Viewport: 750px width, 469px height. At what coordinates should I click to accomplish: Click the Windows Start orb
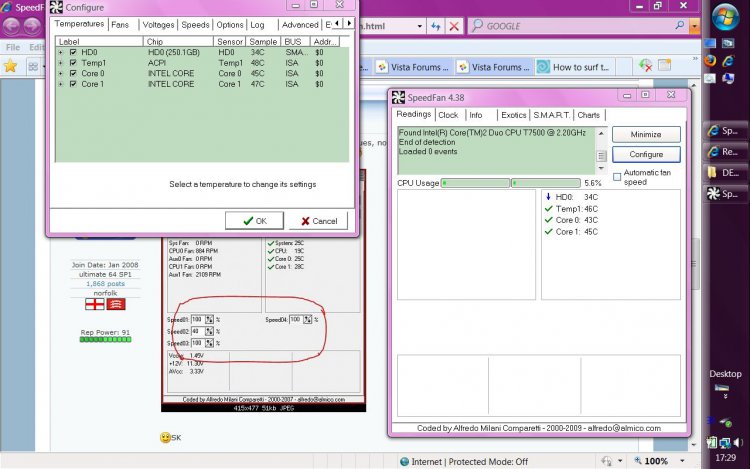(725, 17)
